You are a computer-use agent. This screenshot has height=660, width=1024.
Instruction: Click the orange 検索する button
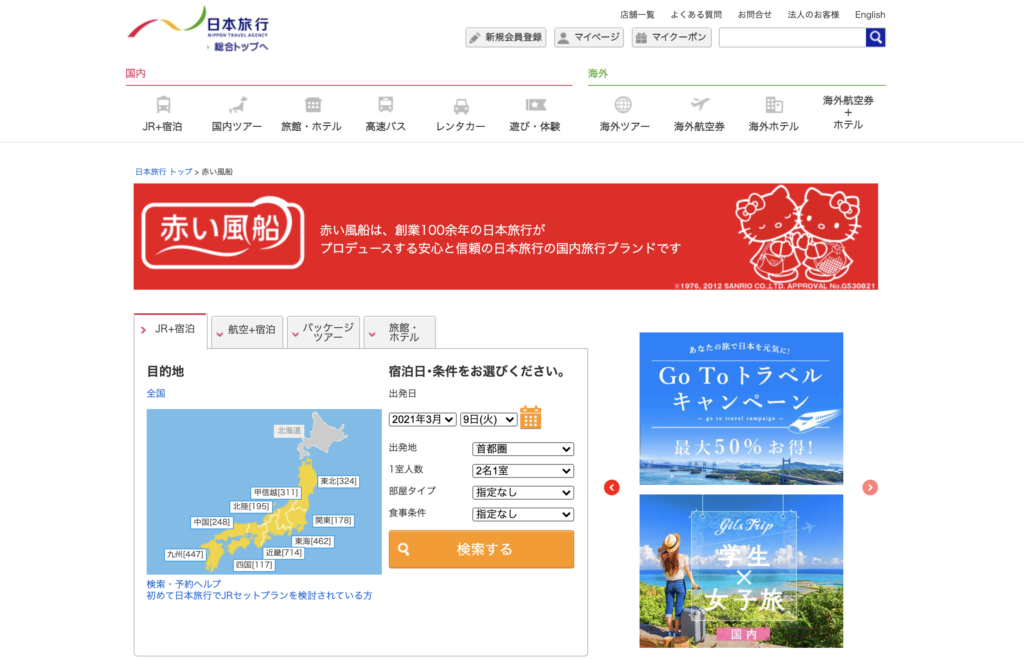pos(481,549)
